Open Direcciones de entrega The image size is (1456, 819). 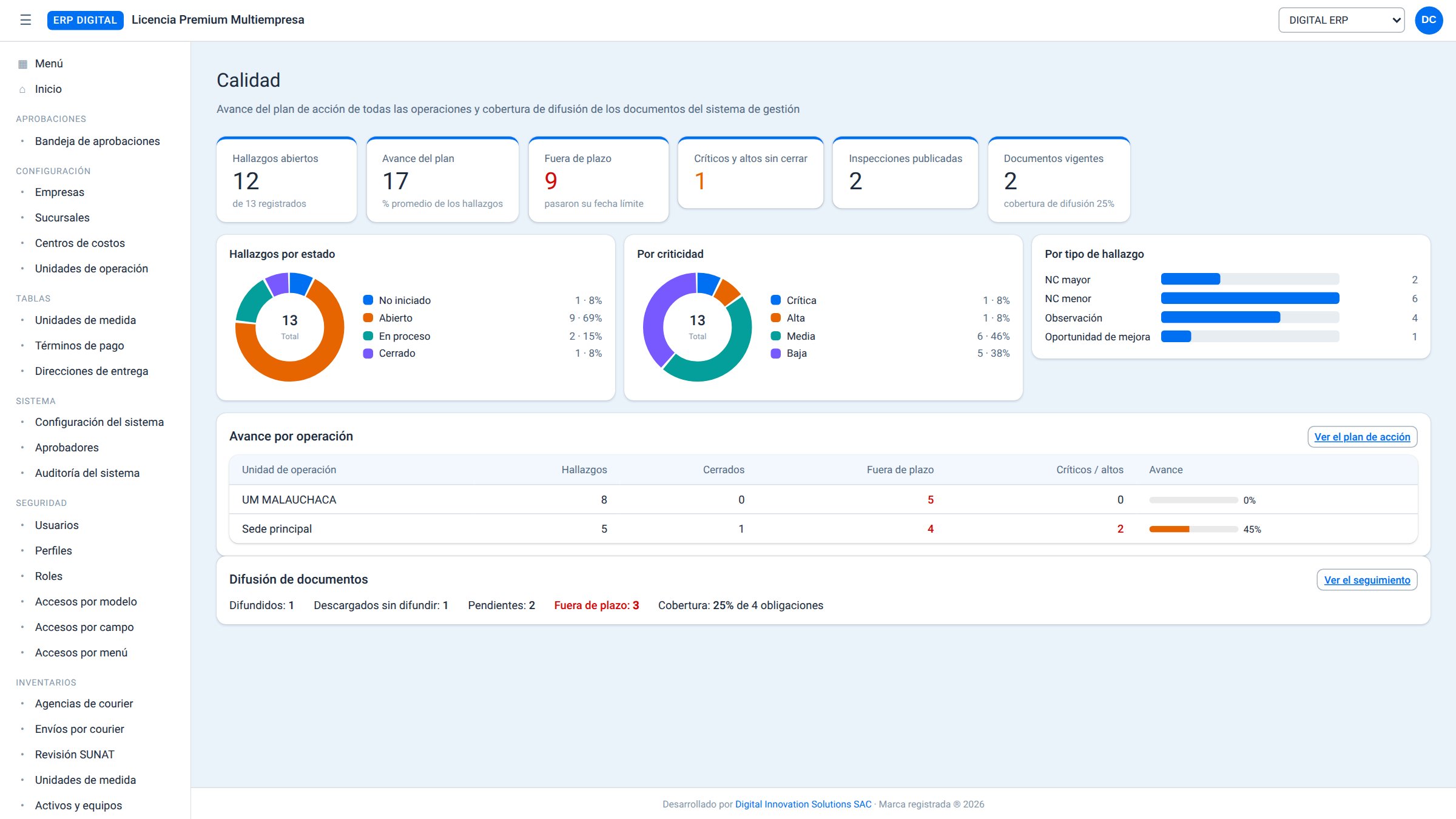91,371
